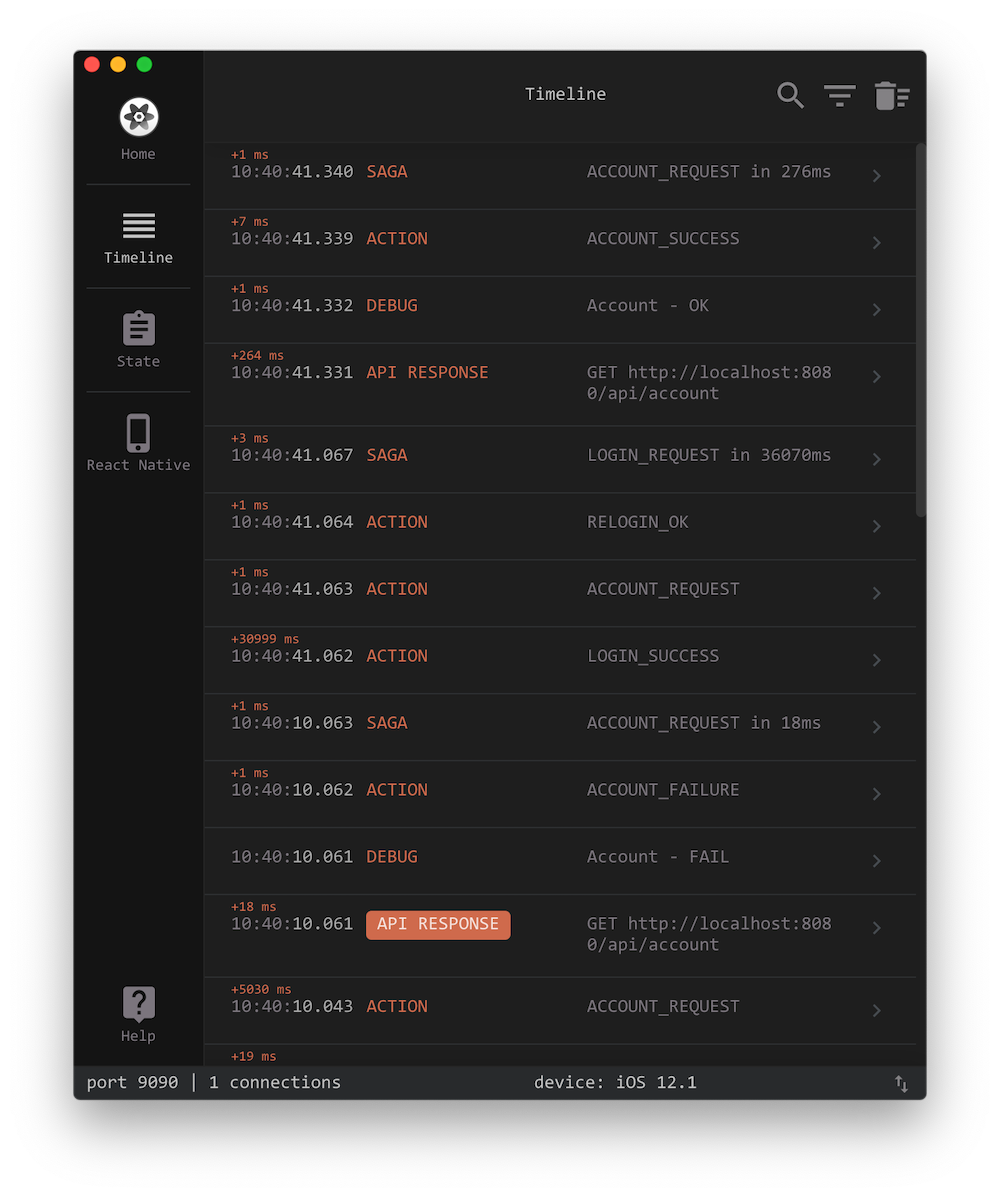Switch to the Timeline tab in sidebar

(138, 237)
